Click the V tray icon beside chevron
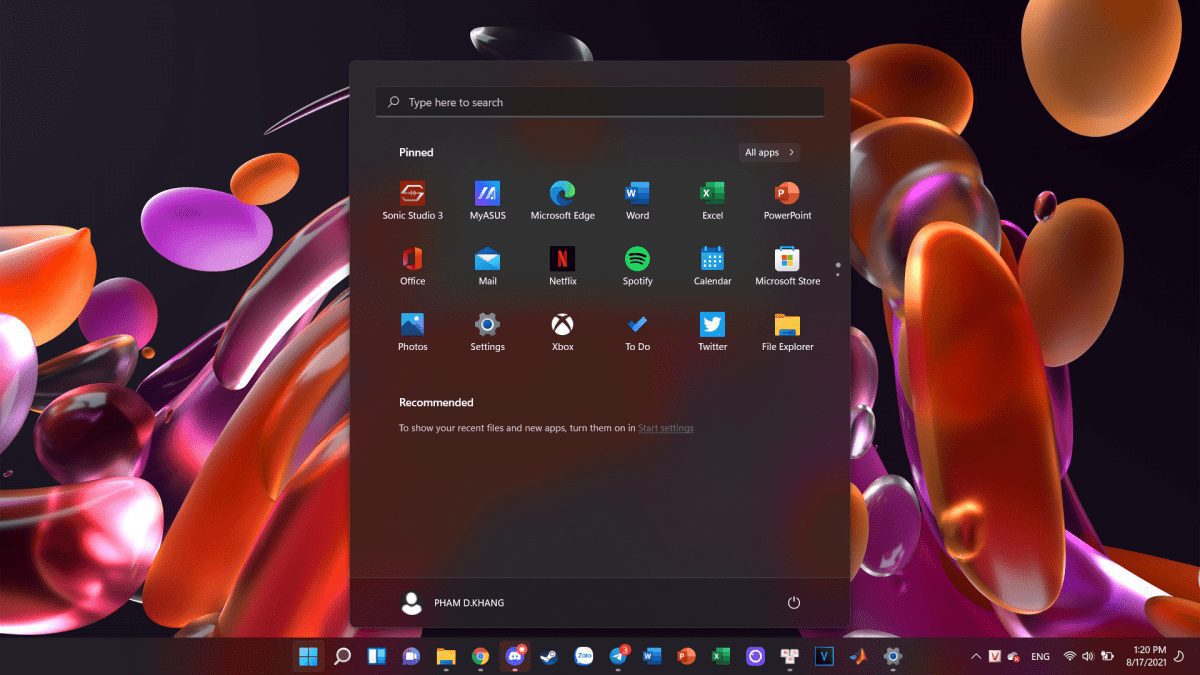The image size is (1200, 675). click(x=995, y=656)
